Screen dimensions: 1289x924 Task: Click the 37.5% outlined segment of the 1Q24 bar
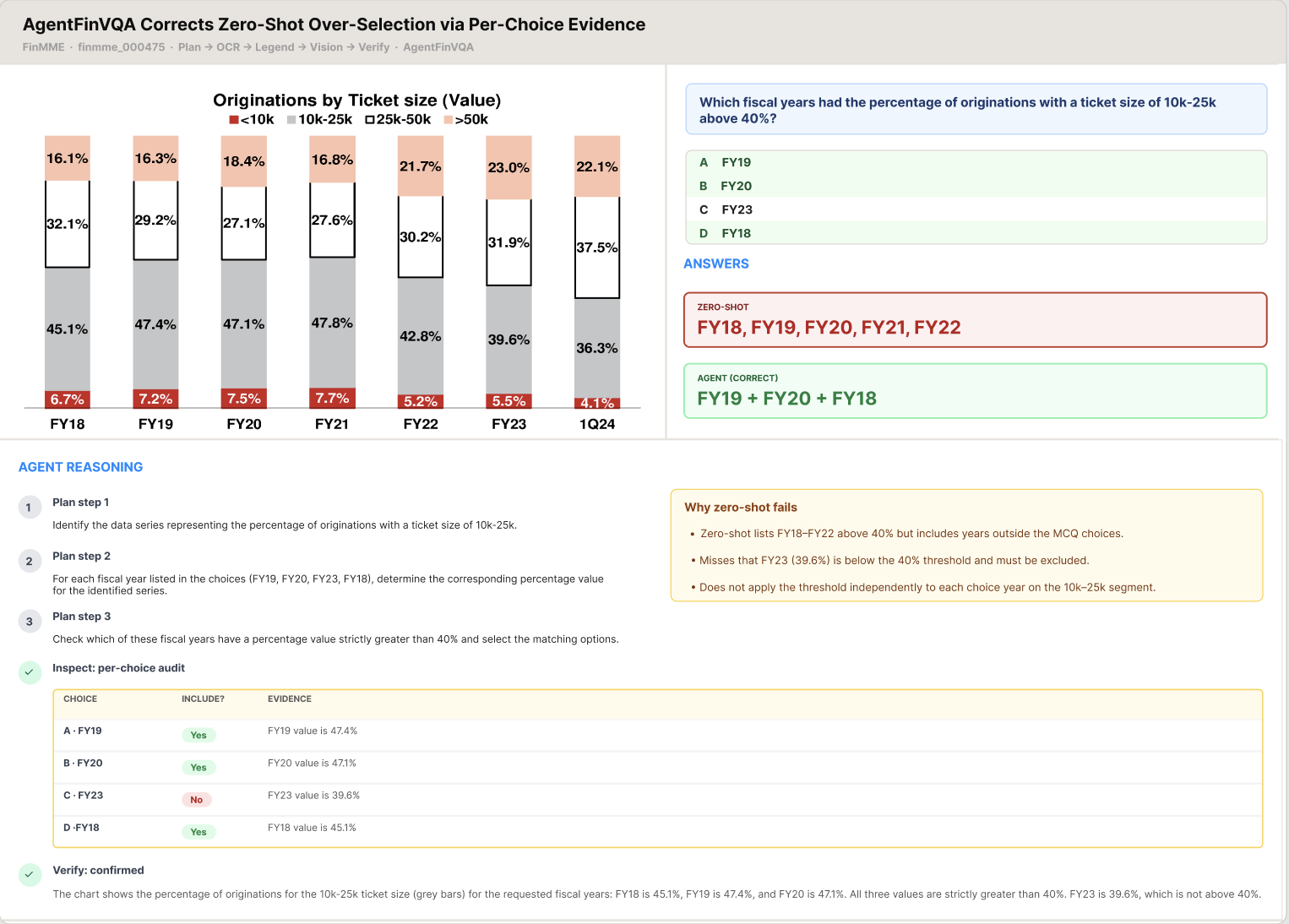pyautogui.click(x=597, y=247)
